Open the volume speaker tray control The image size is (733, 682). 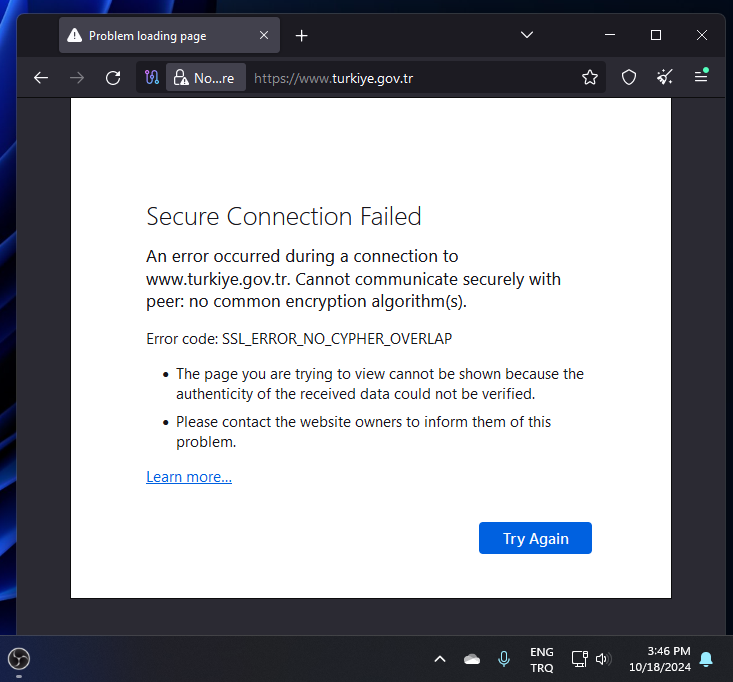tap(603, 659)
